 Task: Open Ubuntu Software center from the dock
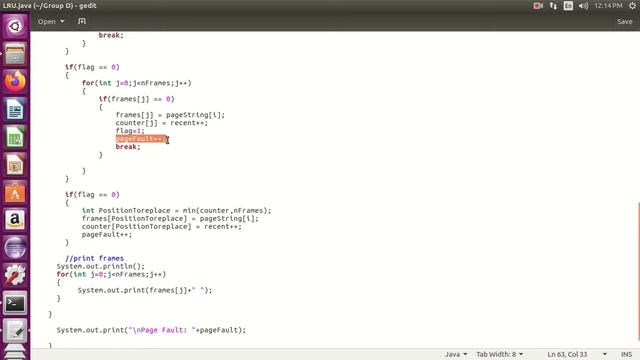coord(15,192)
